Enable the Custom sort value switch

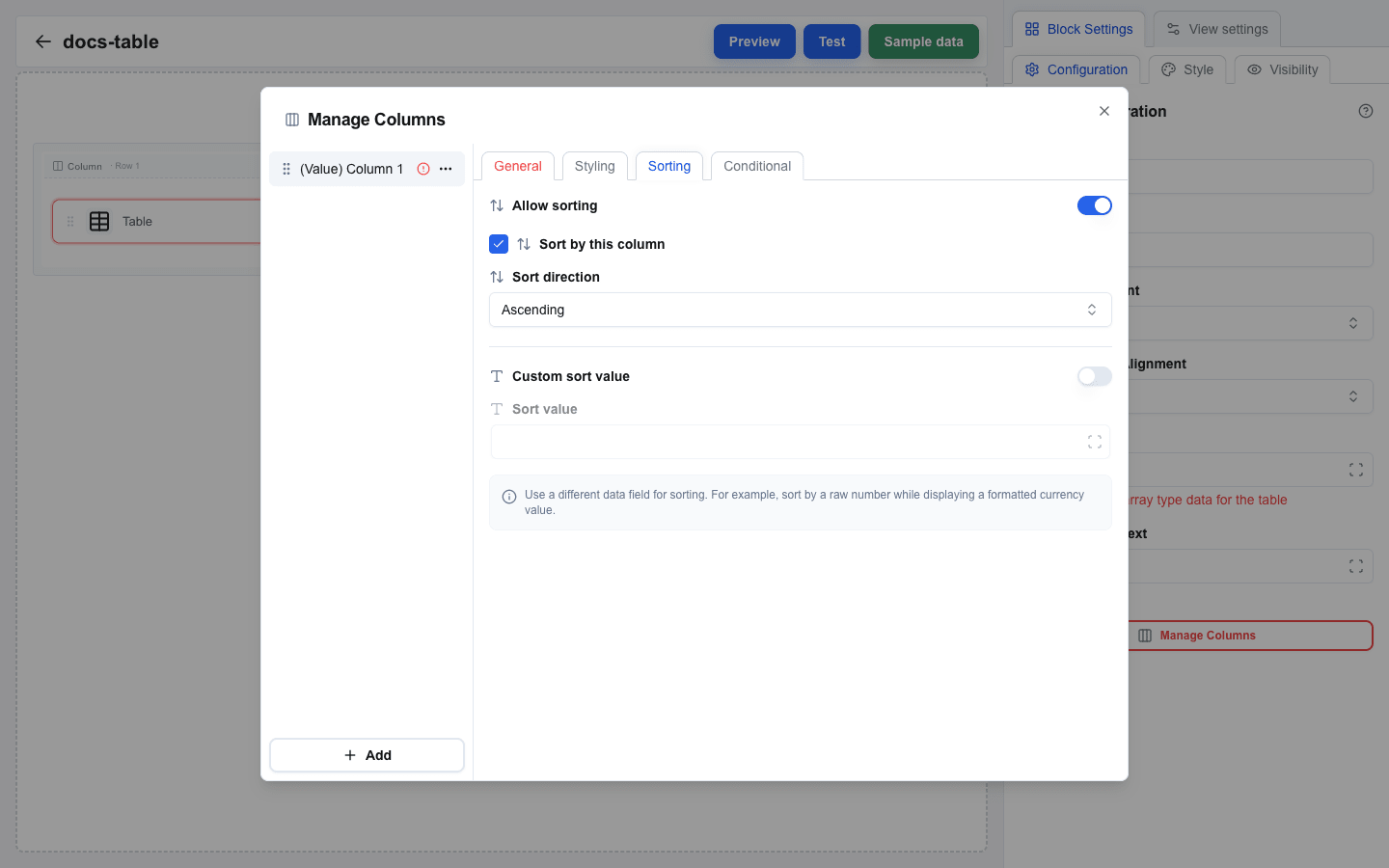(1095, 376)
